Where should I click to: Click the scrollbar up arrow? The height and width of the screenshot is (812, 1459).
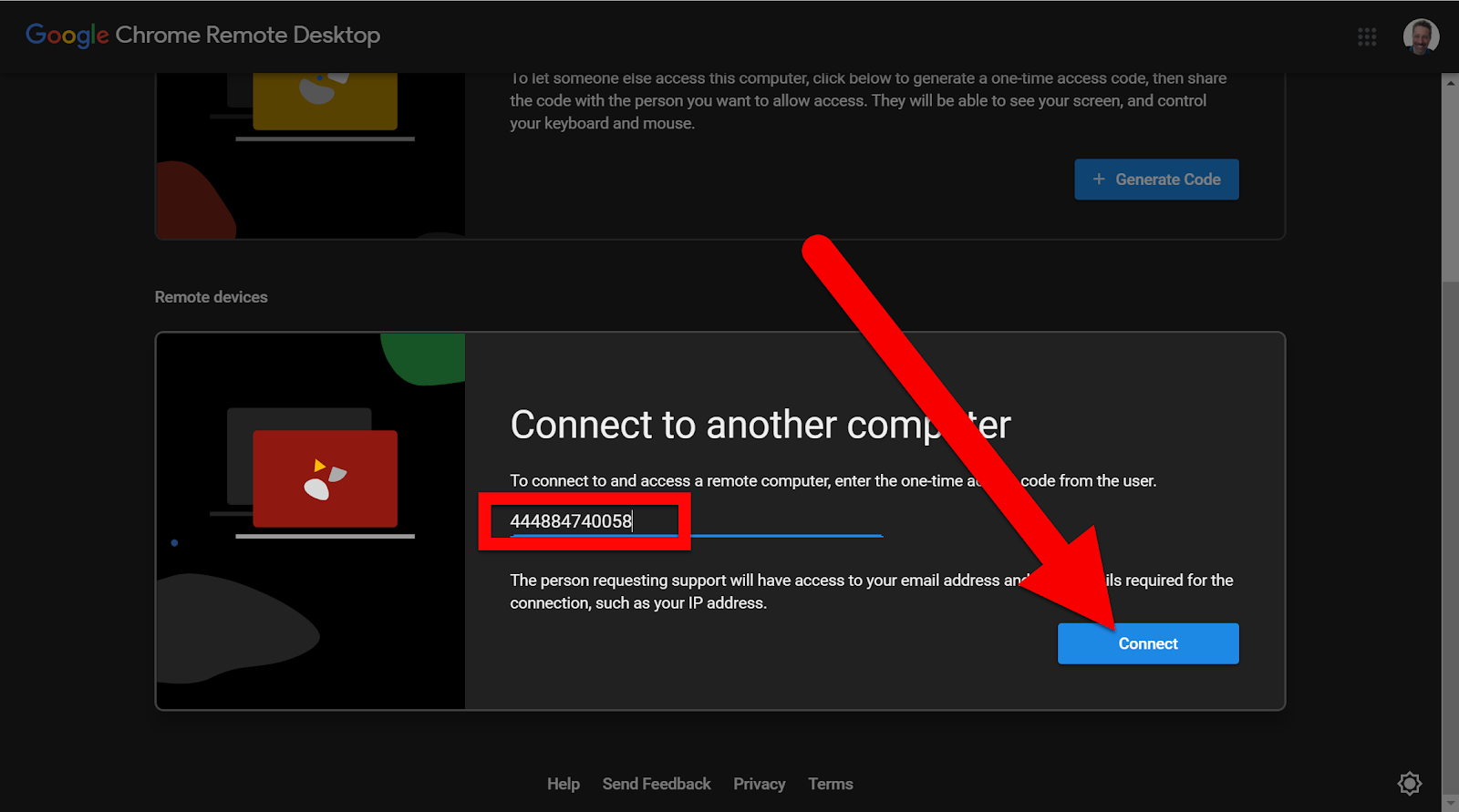pos(1450,81)
